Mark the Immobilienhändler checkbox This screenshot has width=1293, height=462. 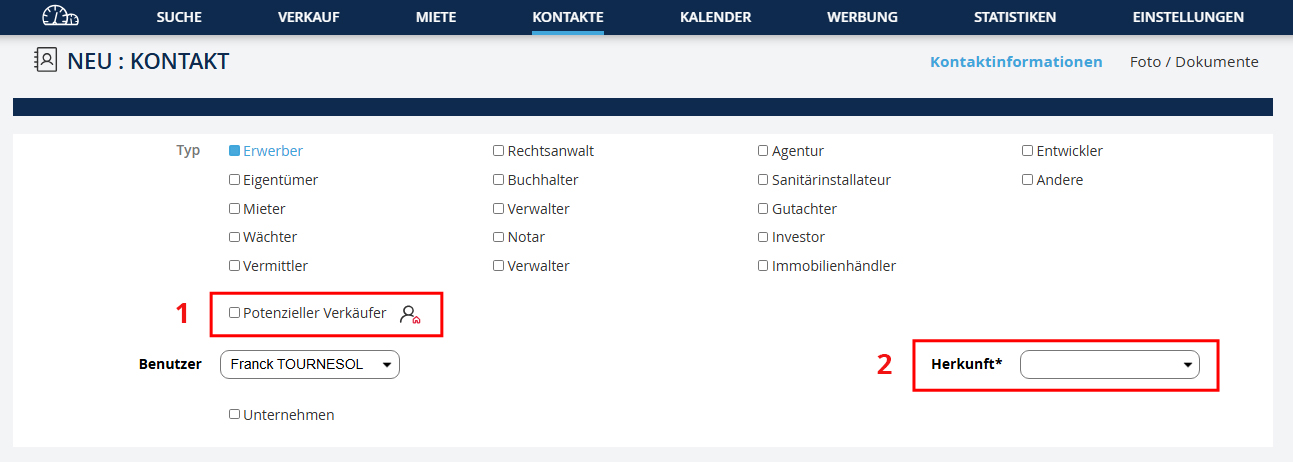coord(763,266)
